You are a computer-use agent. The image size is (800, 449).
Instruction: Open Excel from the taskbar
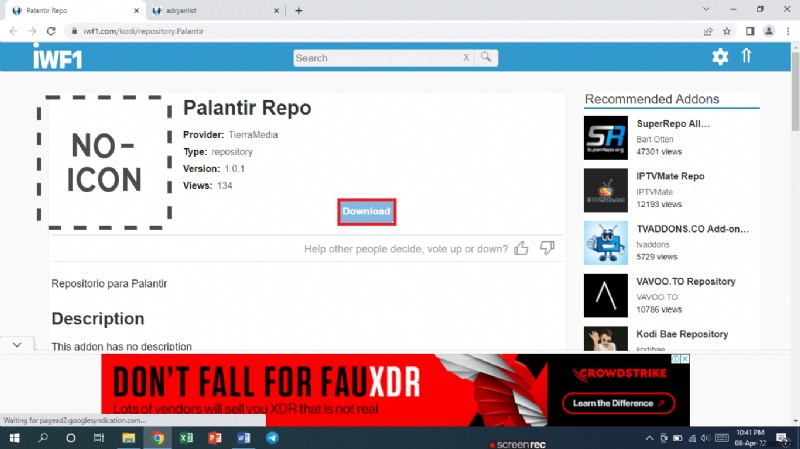click(x=186, y=438)
